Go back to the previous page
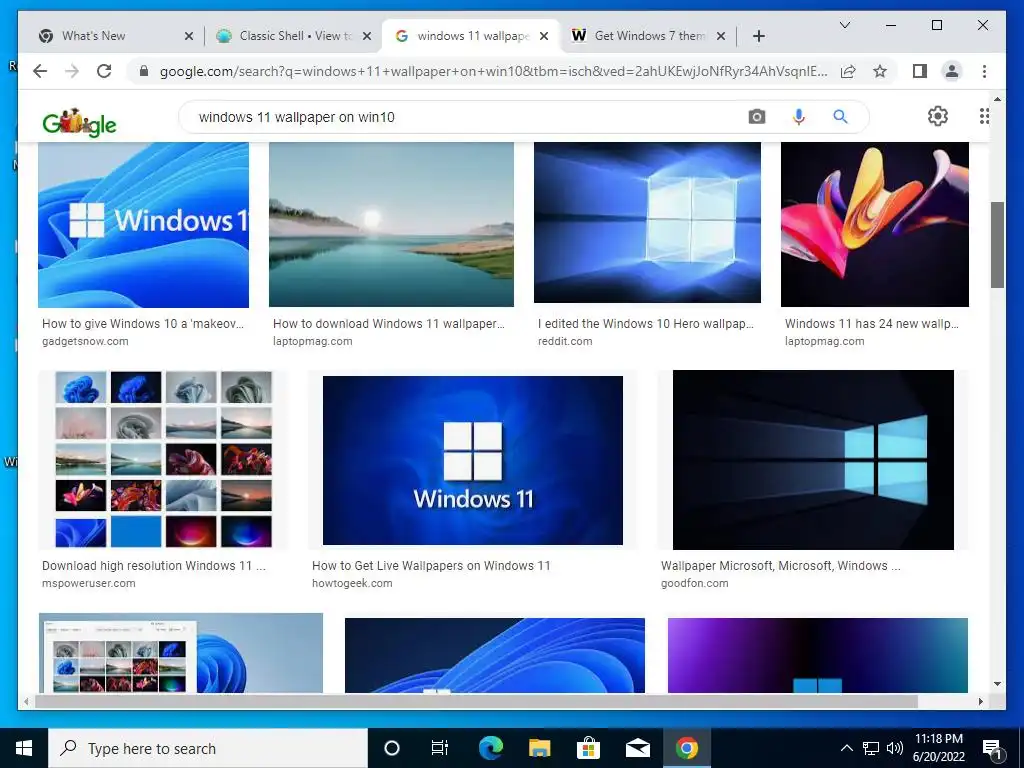The height and width of the screenshot is (768, 1024). click(x=40, y=71)
